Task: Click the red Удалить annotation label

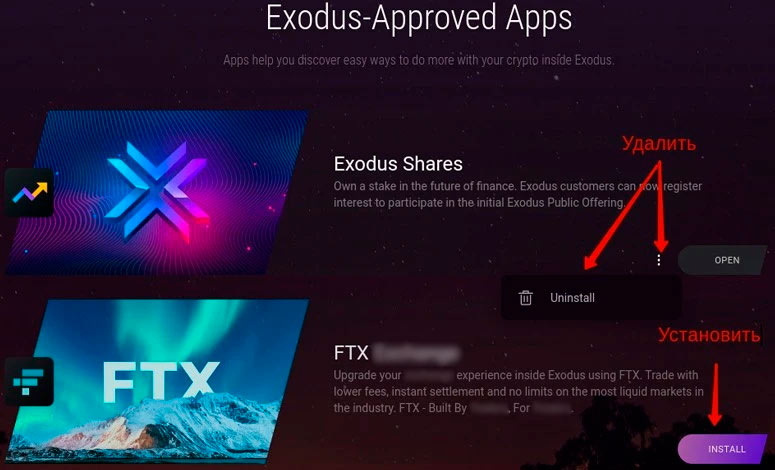Action: (658, 143)
